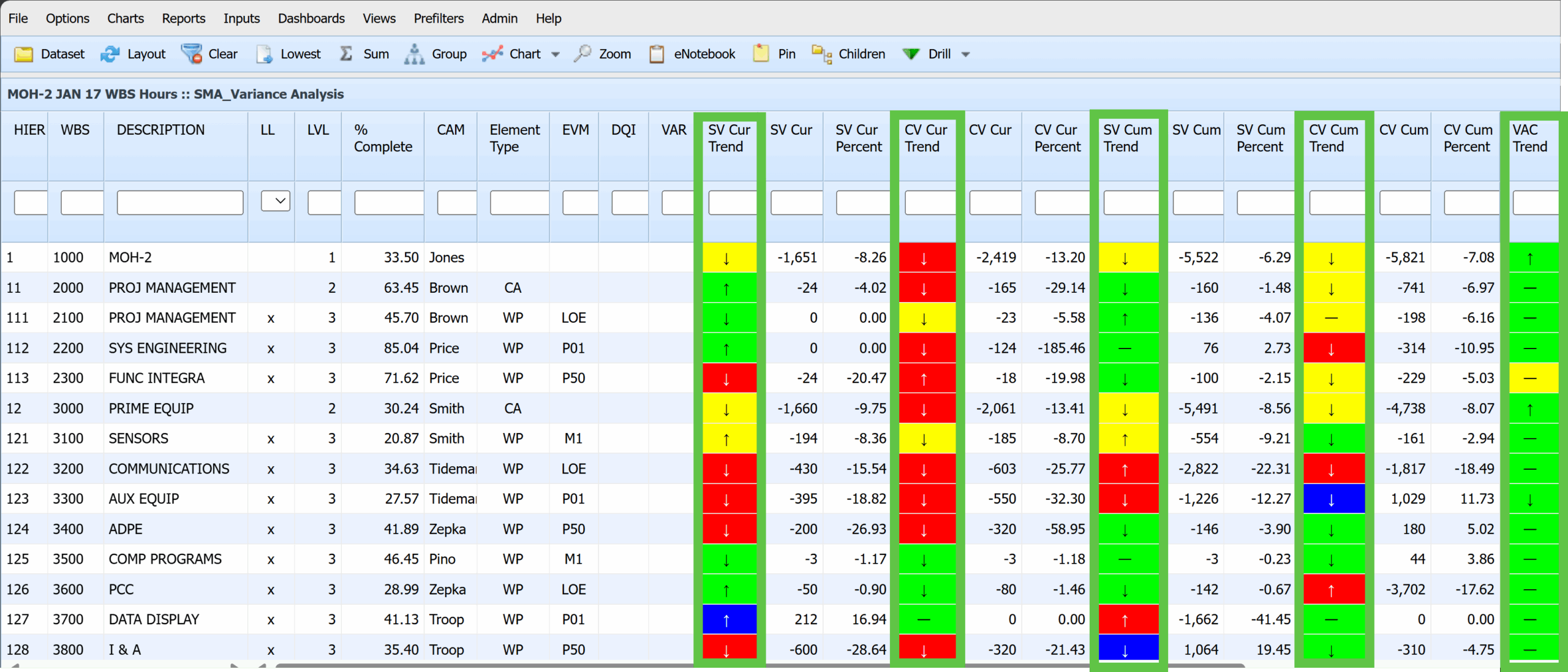Click blue SV Cum Trend cell for I & A
Image resolution: width=1568 pixels, height=672 pixels.
click(x=1128, y=648)
